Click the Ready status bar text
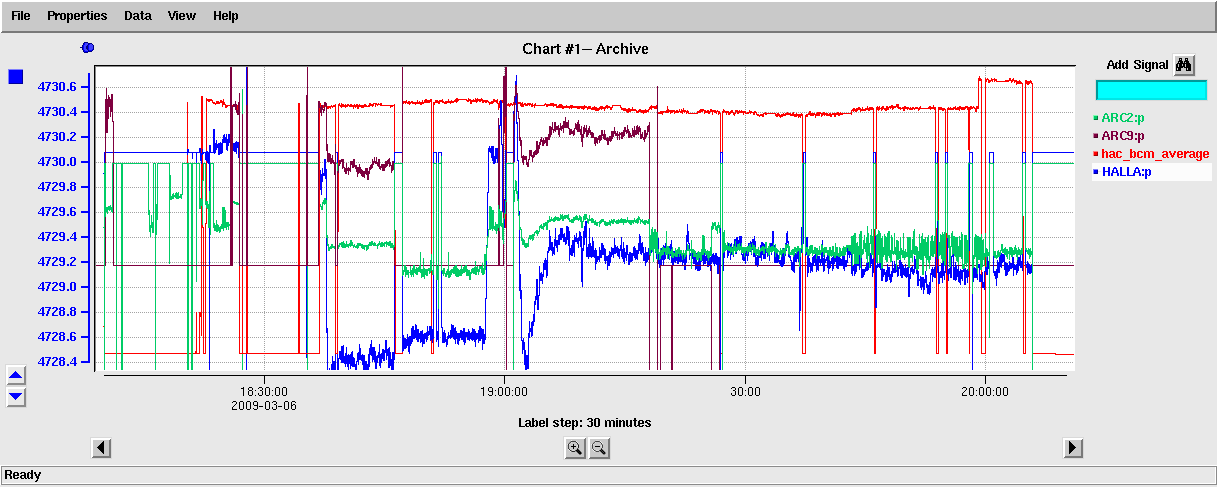The image size is (1217, 487). (23, 475)
